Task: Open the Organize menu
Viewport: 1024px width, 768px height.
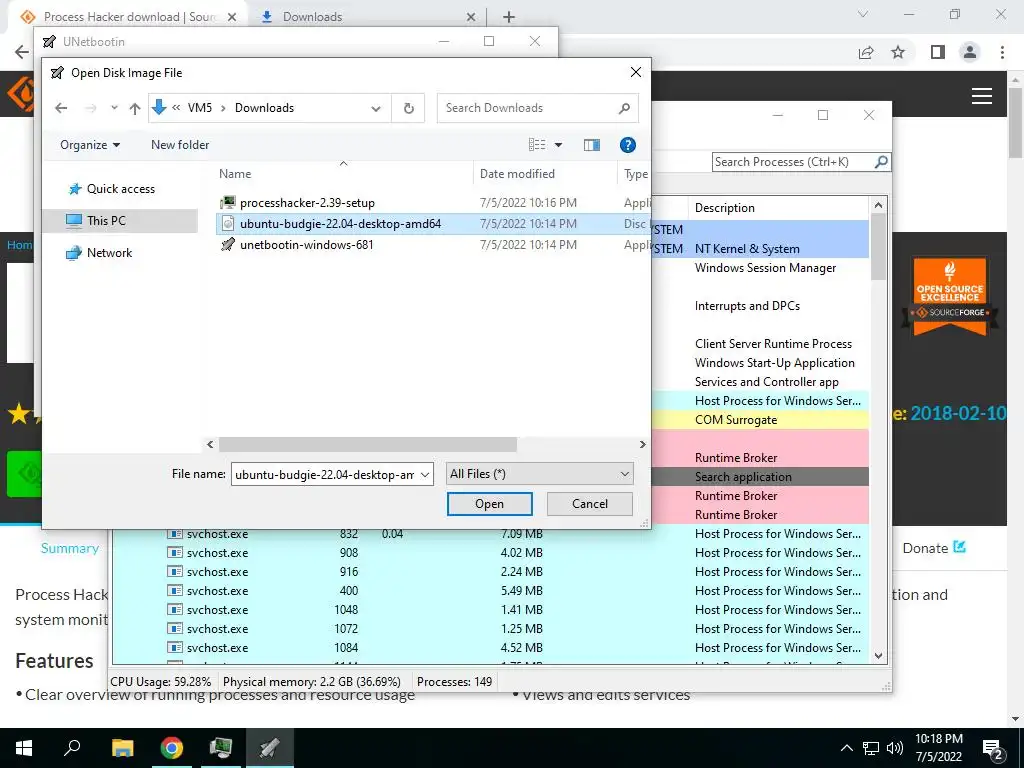Action: coord(90,145)
